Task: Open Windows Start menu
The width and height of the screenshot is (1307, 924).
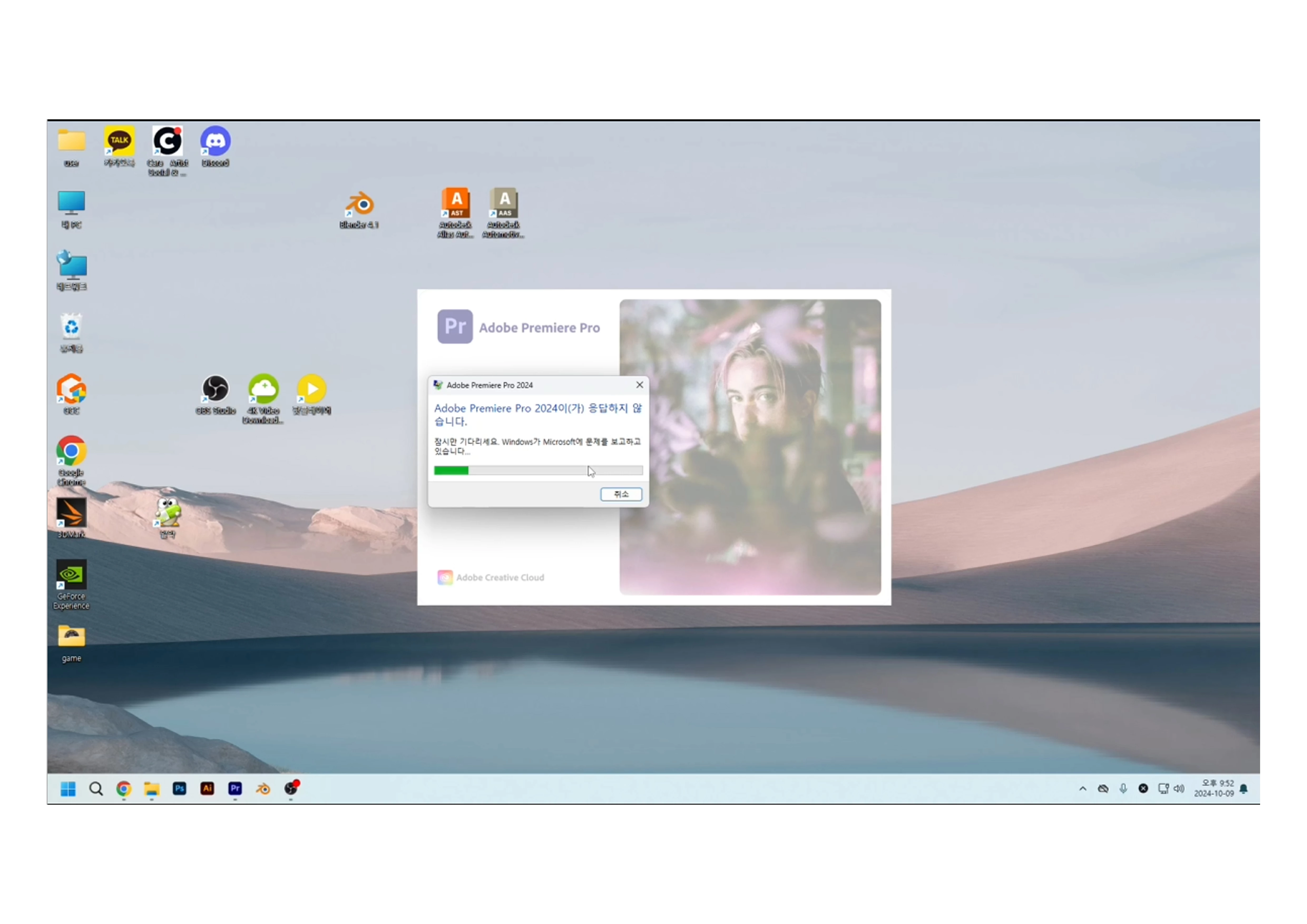Action: (68, 789)
